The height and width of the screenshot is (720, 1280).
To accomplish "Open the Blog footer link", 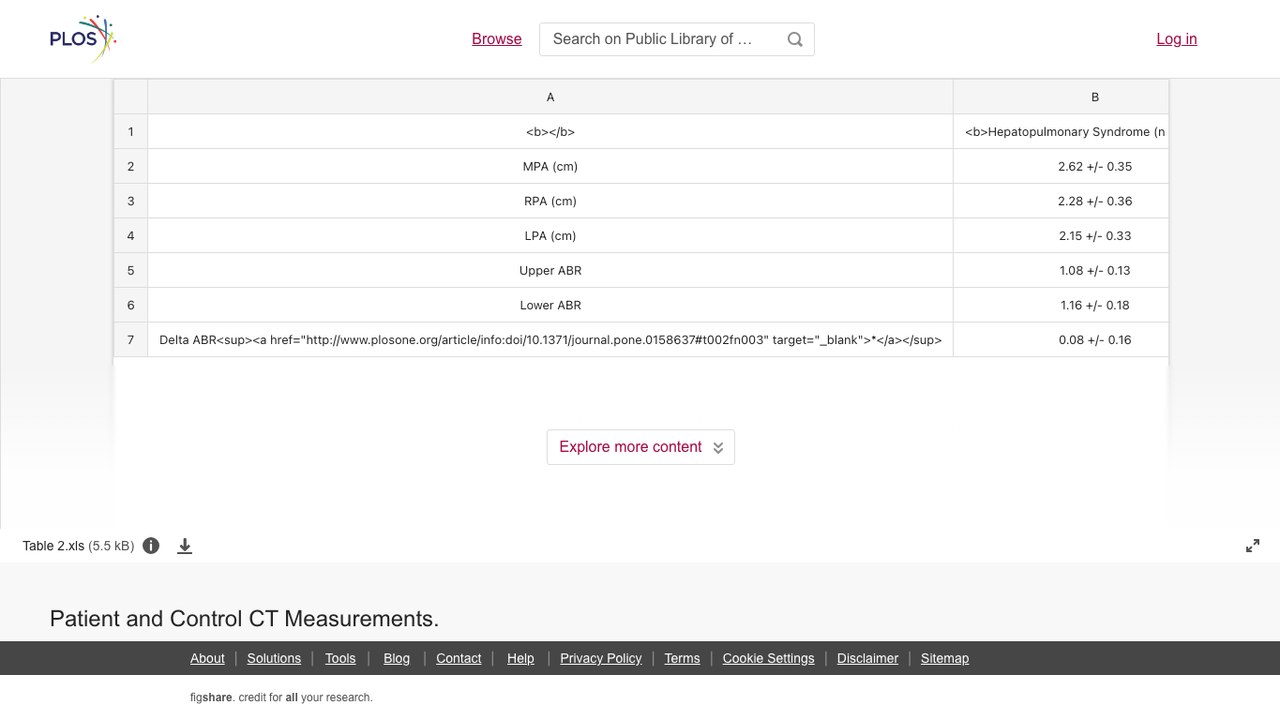I will [x=397, y=658].
